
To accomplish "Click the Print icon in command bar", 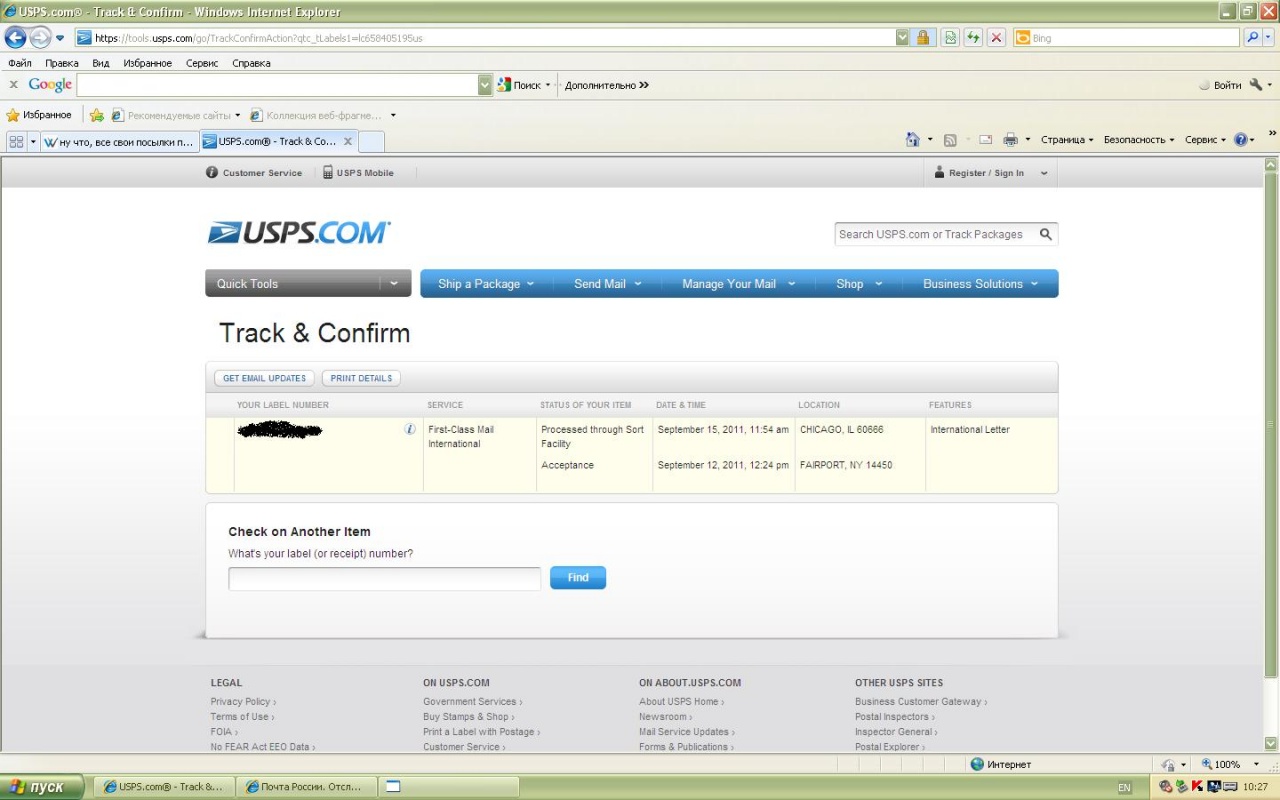I will tap(1010, 140).
